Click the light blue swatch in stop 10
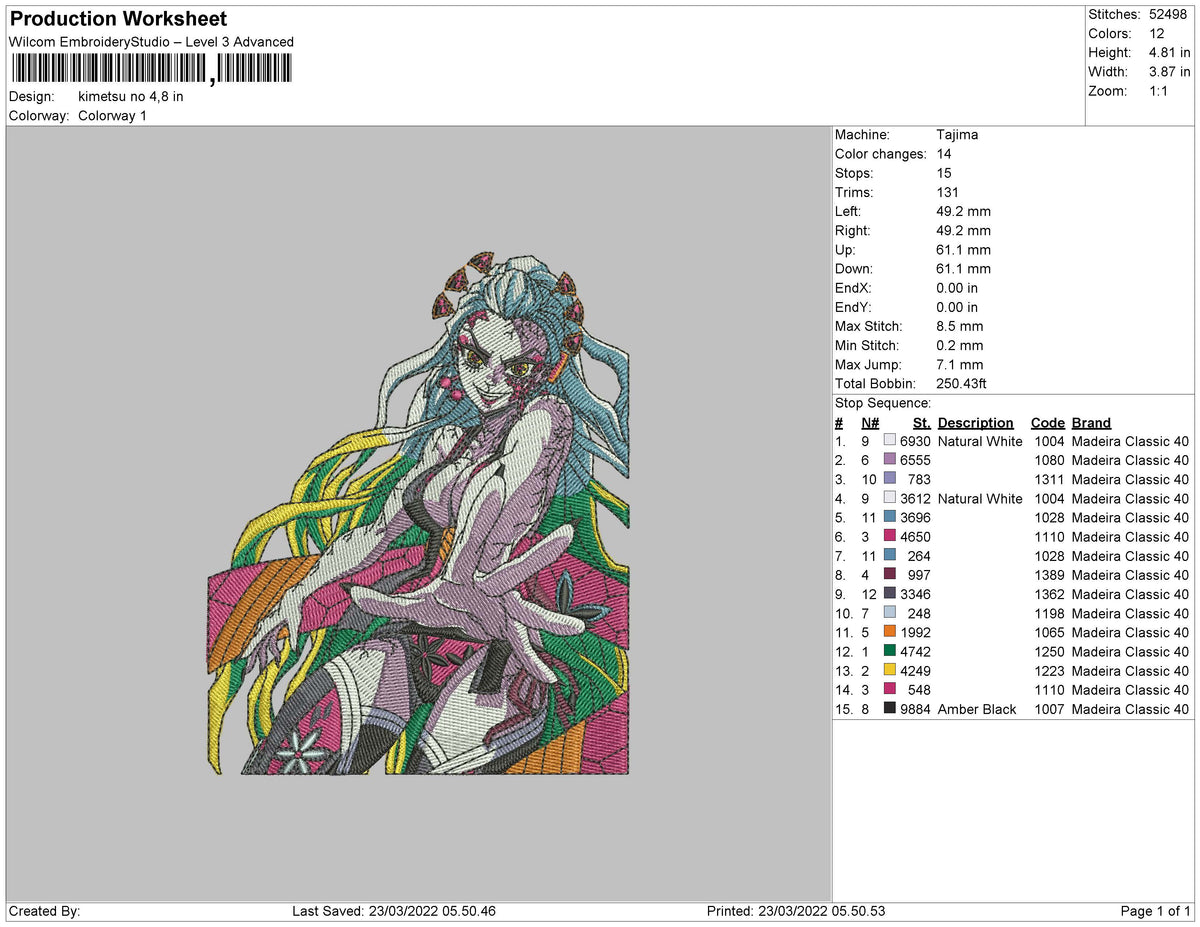Image resolution: width=1200 pixels, height=927 pixels. pos(890,613)
